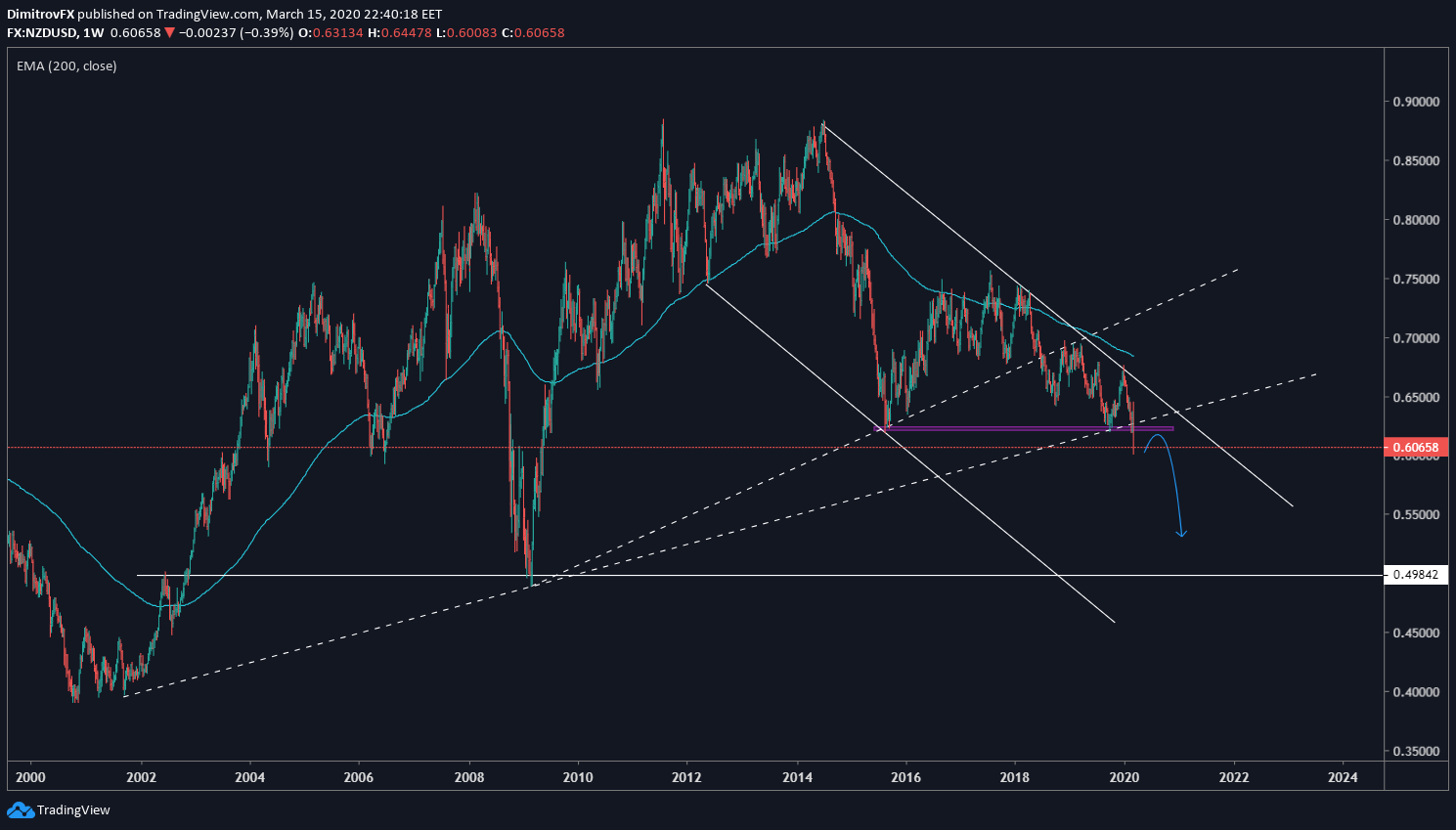Image resolution: width=1456 pixels, height=830 pixels.
Task: Click the 2020 label on time axis
Action: pyautogui.click(x=1125, y=777)
